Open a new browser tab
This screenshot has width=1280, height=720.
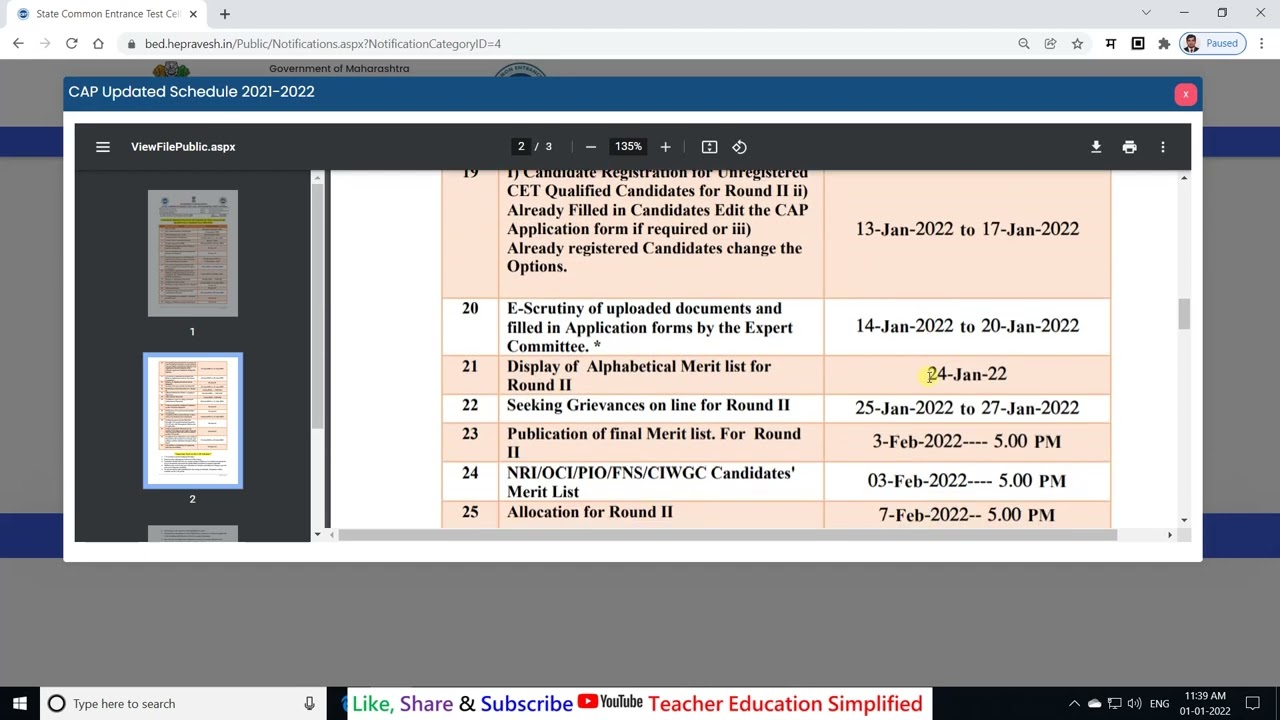225,14
